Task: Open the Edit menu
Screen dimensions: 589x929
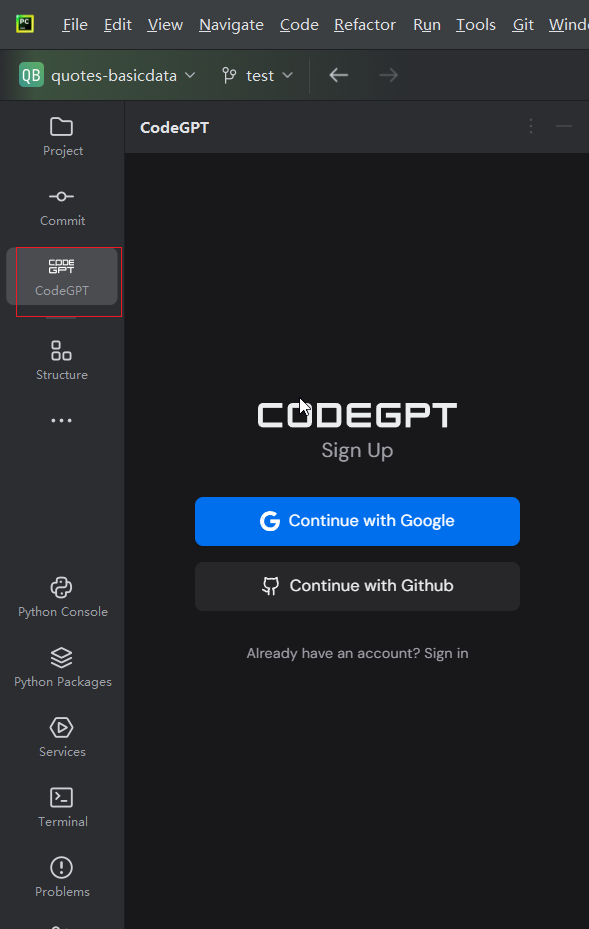Action: [x=118, y=25]
